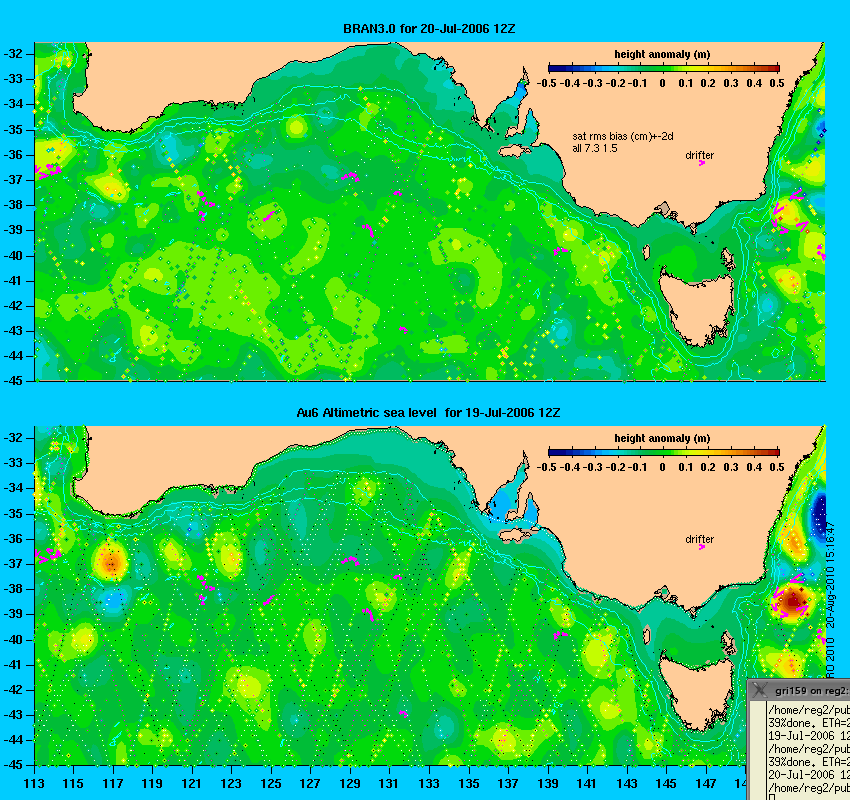Click the magenta drifter marker in BRAN3.0 legend
Screen dimensions: 850x800
pyautogui.click(x=702, y=163)
